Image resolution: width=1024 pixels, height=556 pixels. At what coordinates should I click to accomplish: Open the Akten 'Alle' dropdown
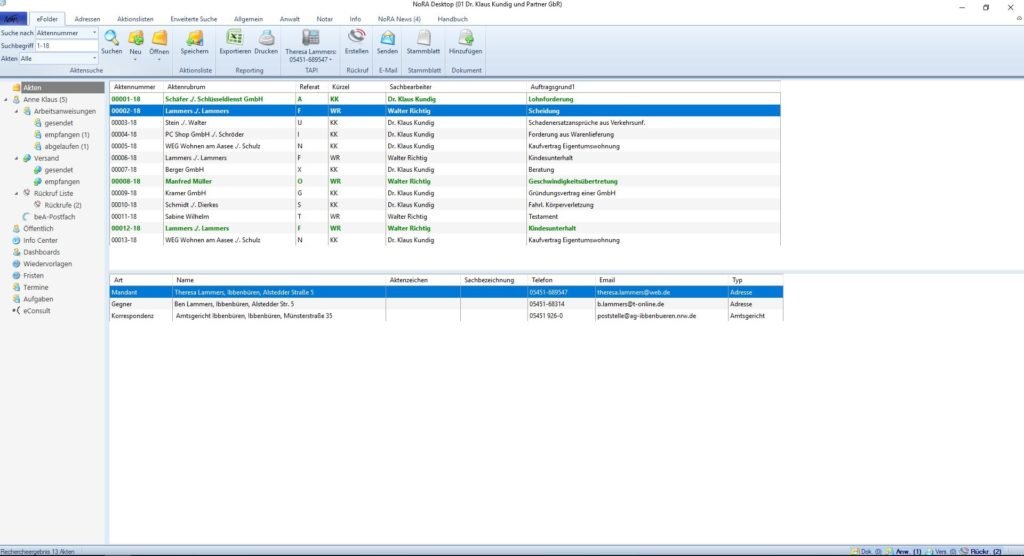94,59
